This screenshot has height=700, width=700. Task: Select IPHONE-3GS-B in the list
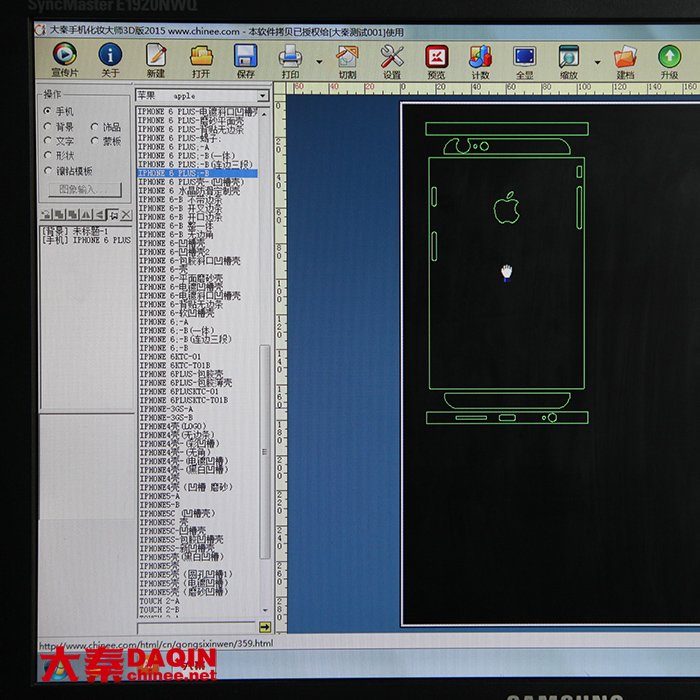tap(166, 418)
